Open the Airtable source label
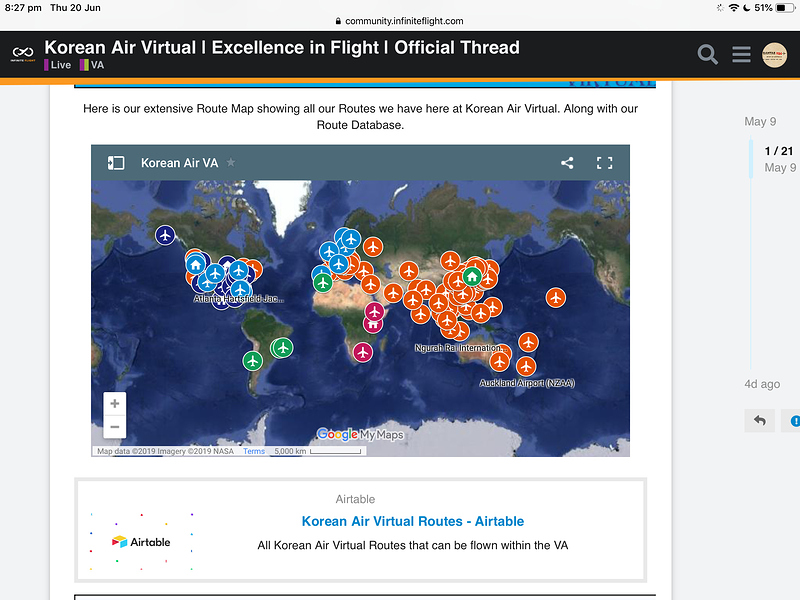The image size is (800, 600). point(355,499)
